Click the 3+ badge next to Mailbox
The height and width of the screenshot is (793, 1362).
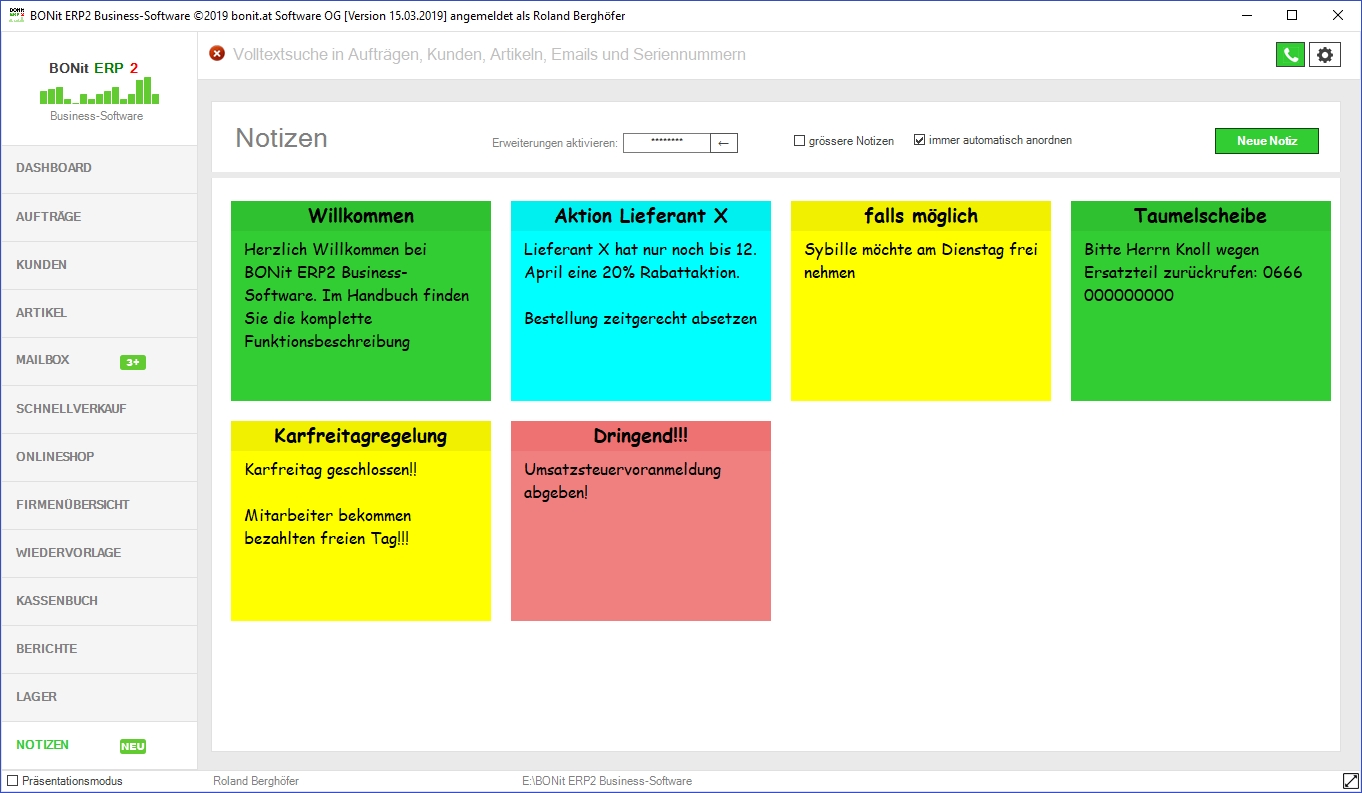coord(133,362)
